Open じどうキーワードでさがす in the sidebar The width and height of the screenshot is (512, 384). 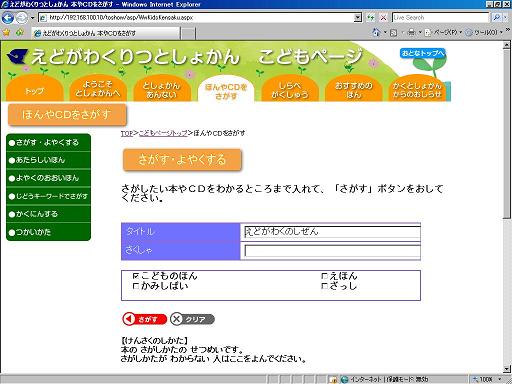coord(48,196)
